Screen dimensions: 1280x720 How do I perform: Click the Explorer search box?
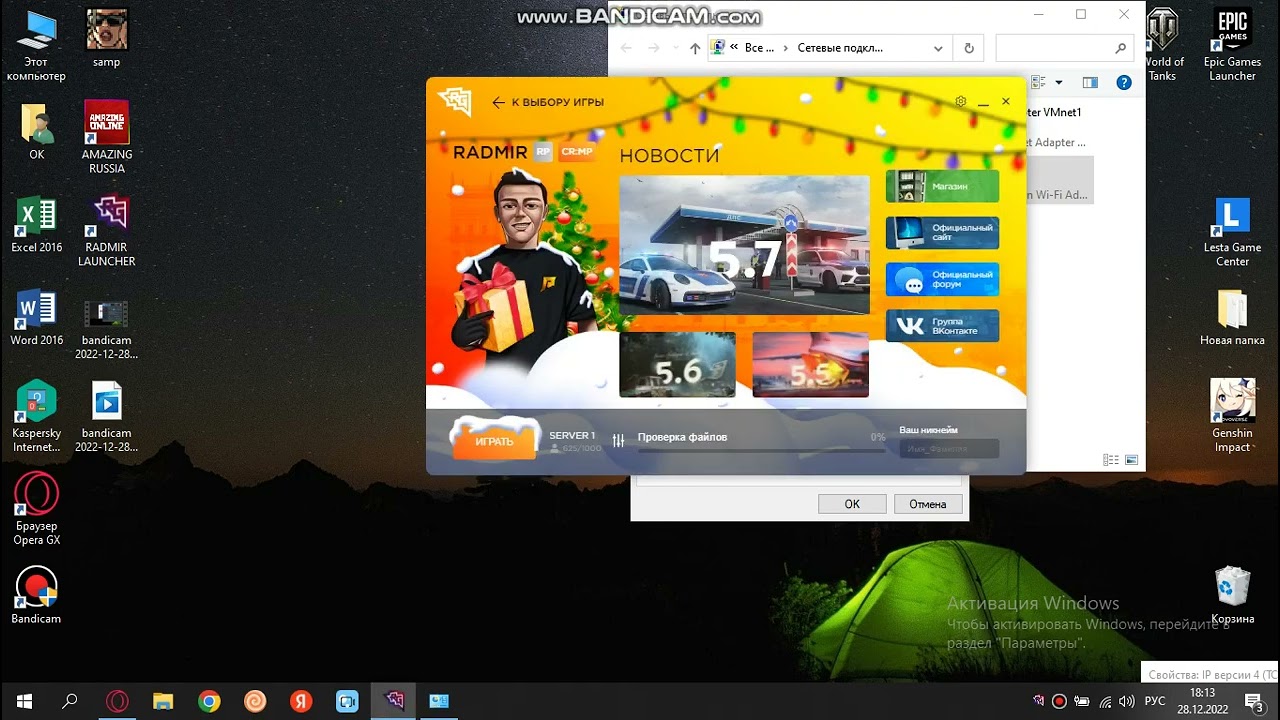point(1064,48)
